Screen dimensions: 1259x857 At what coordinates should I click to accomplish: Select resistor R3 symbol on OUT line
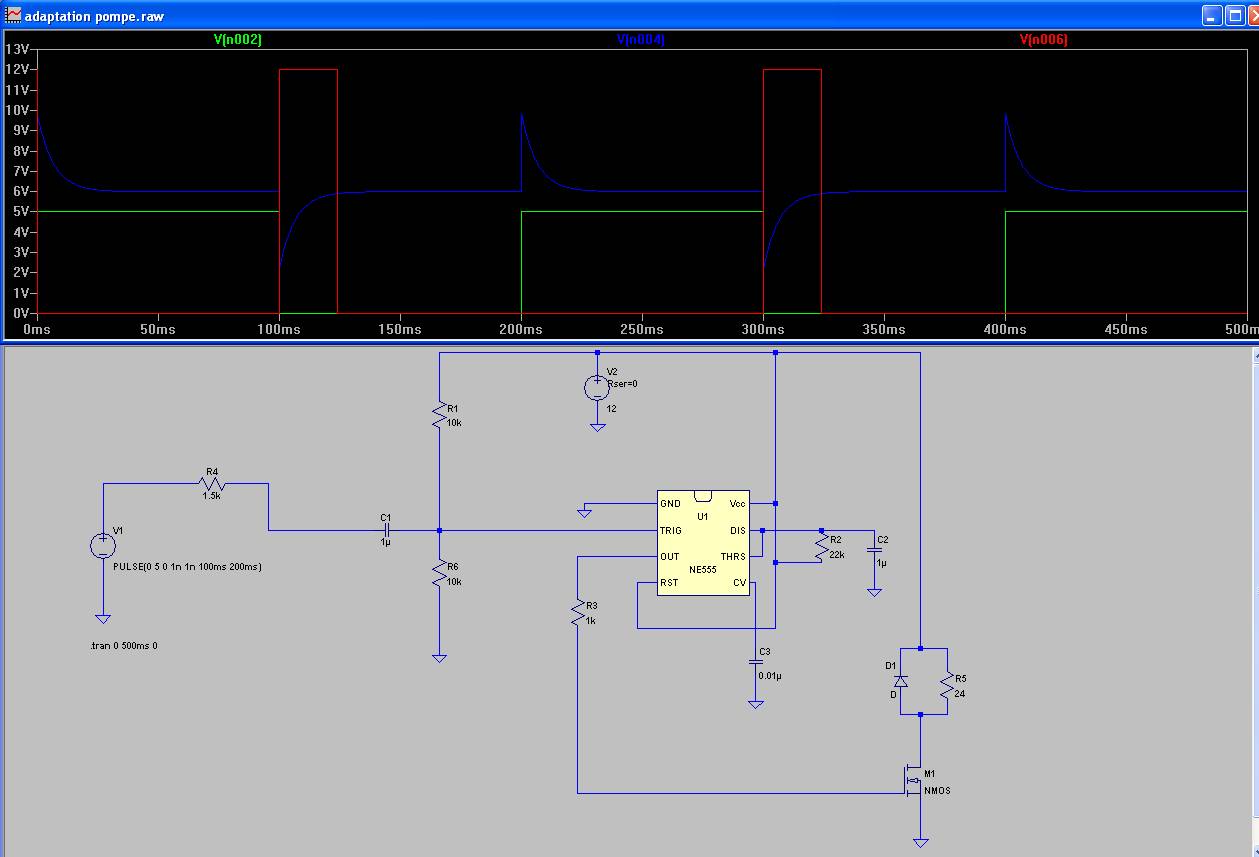tap(577, 613)
